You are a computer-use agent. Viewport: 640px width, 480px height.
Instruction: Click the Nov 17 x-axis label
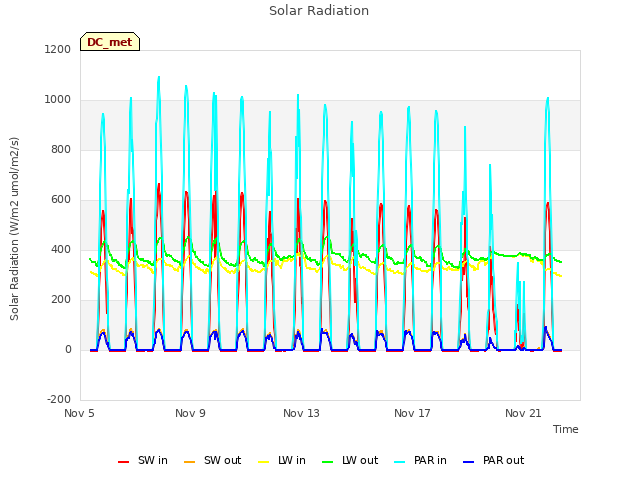coord(412,413)
